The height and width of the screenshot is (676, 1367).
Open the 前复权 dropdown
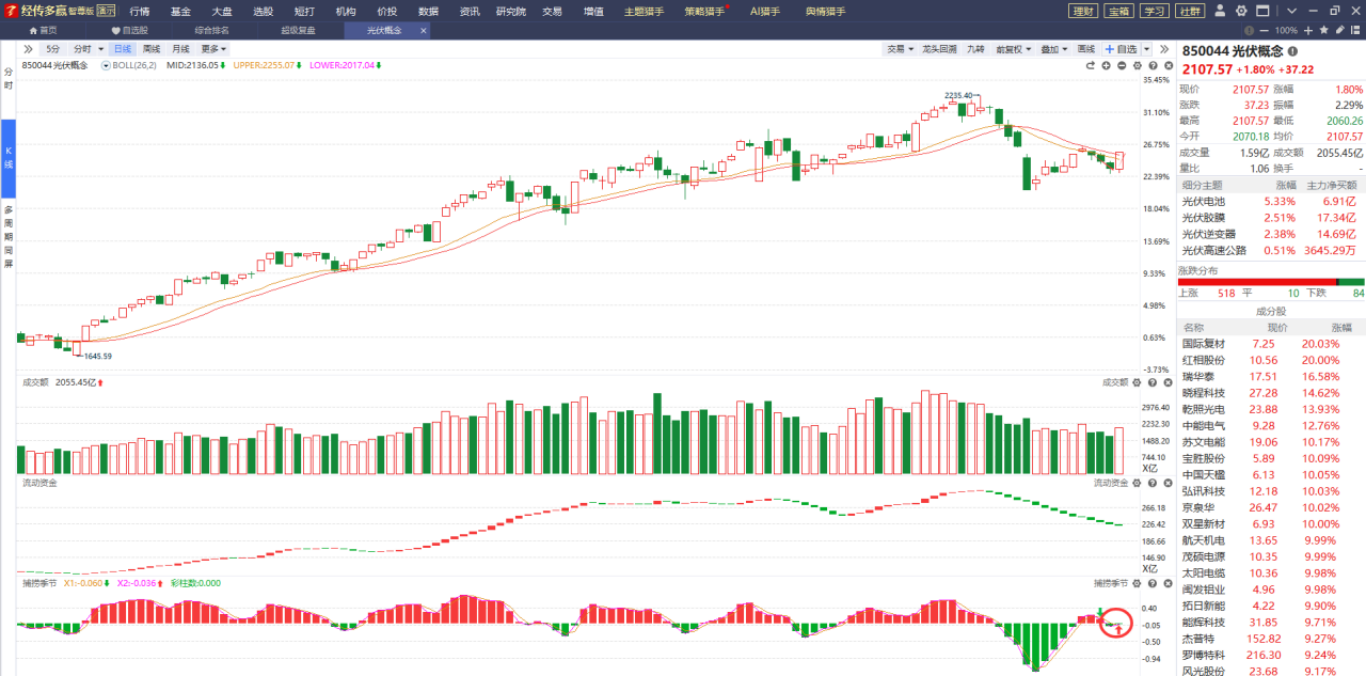1012,49
